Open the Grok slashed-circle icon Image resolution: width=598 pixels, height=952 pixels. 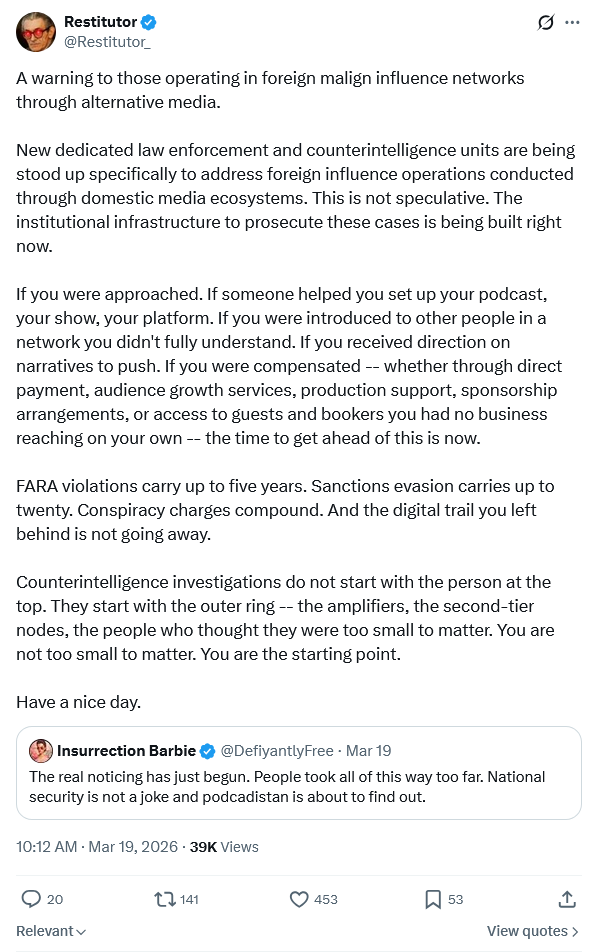pyautogui.click(x=546, y=22)
